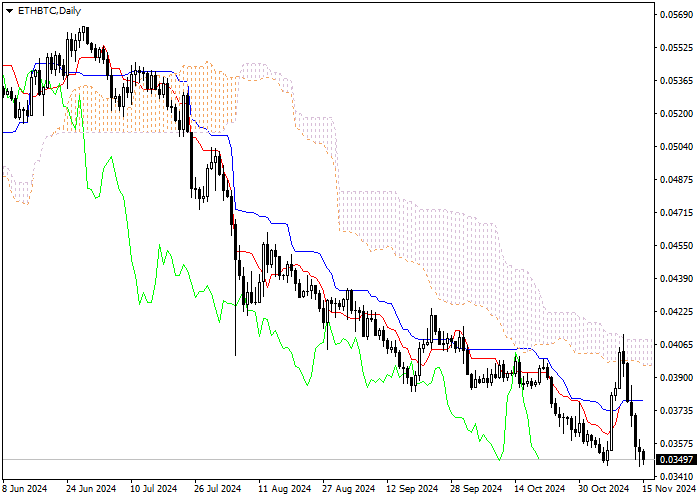700x500 pixels.
Task: Click the 0.04875 price axis label
Action: coord(676,179)
